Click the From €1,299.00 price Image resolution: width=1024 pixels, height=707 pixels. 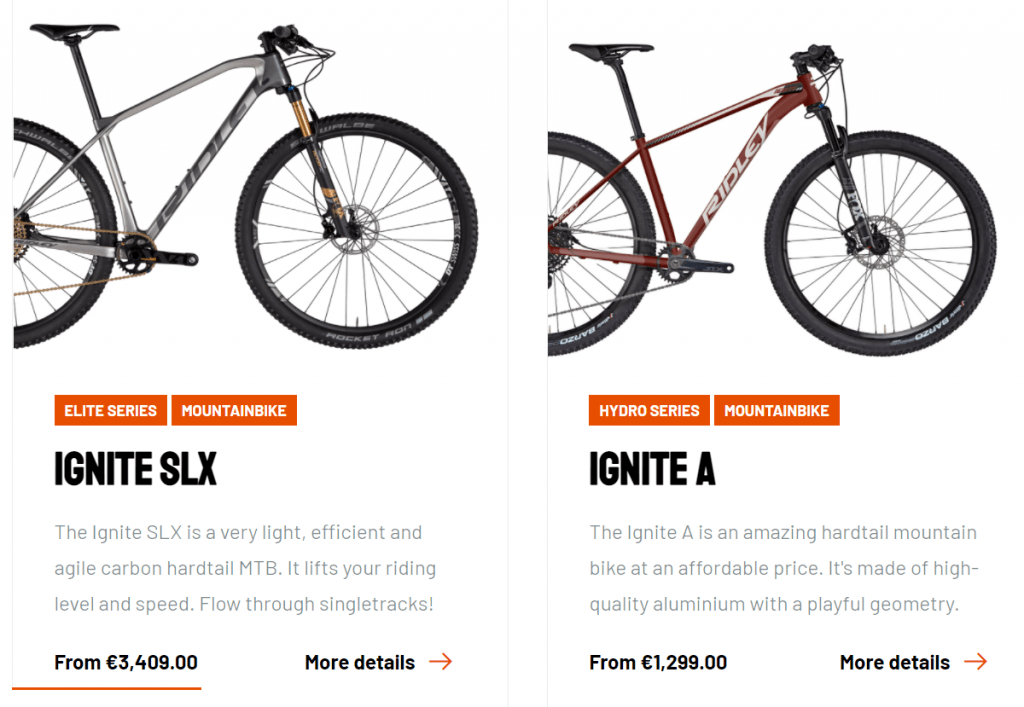(658, 662)
